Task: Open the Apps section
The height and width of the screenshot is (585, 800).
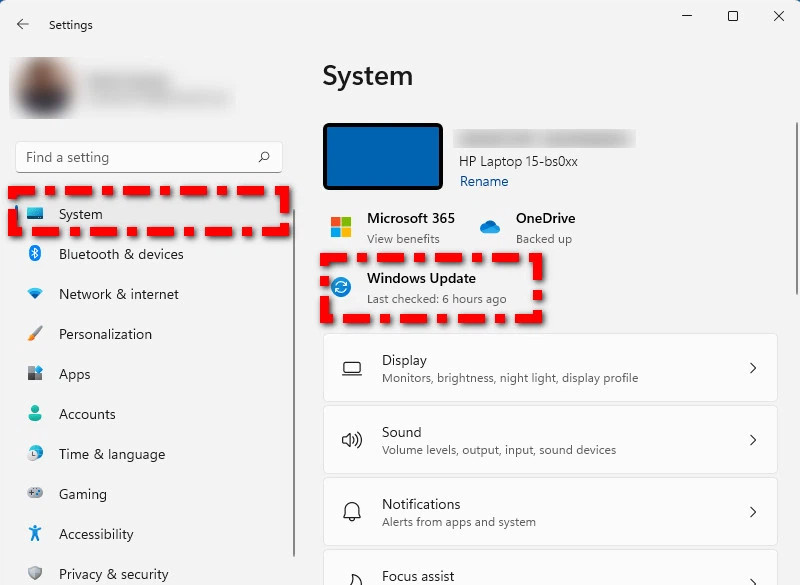Action: click(148, 374)
